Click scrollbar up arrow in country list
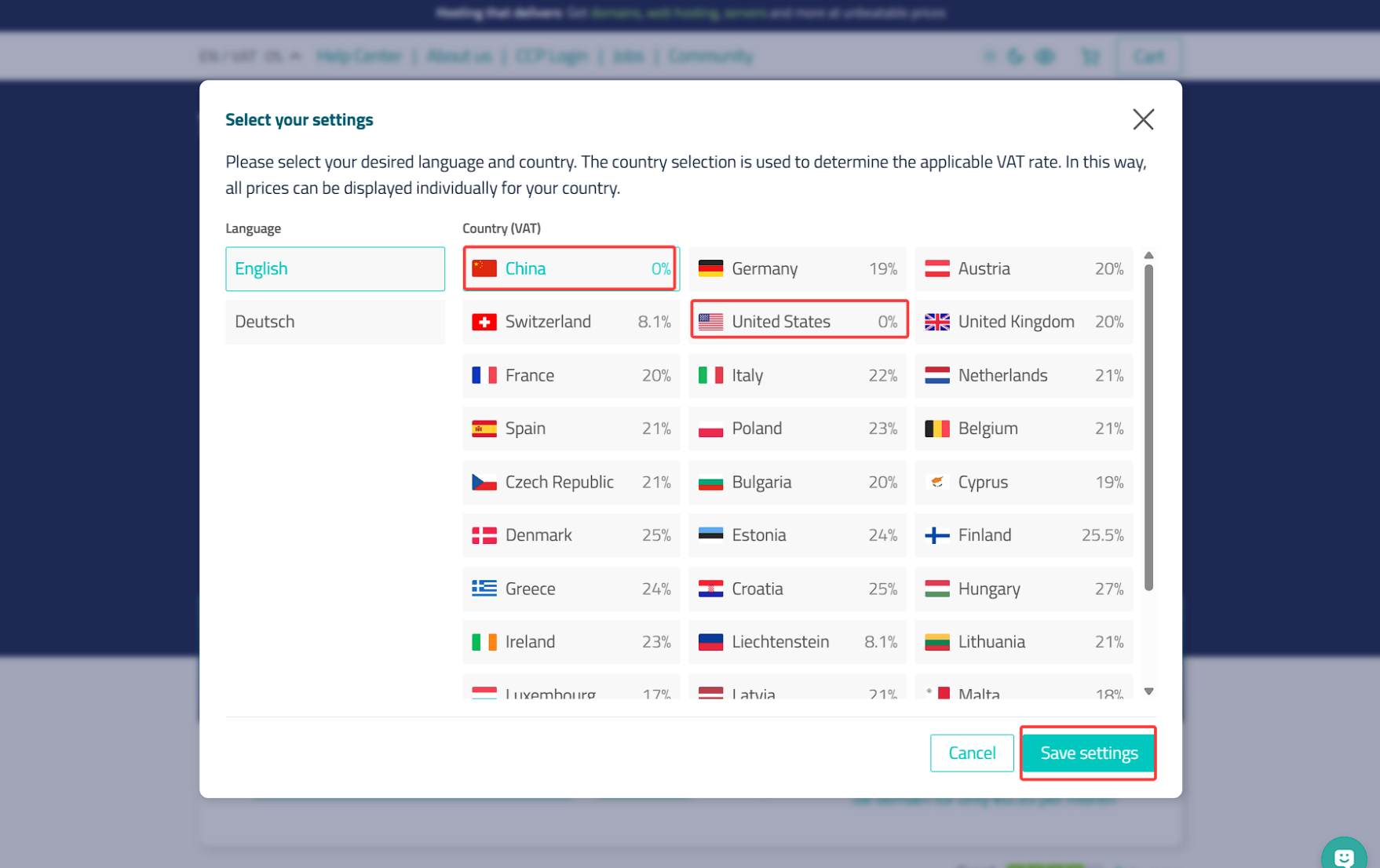 click(x=1148, y=255)
